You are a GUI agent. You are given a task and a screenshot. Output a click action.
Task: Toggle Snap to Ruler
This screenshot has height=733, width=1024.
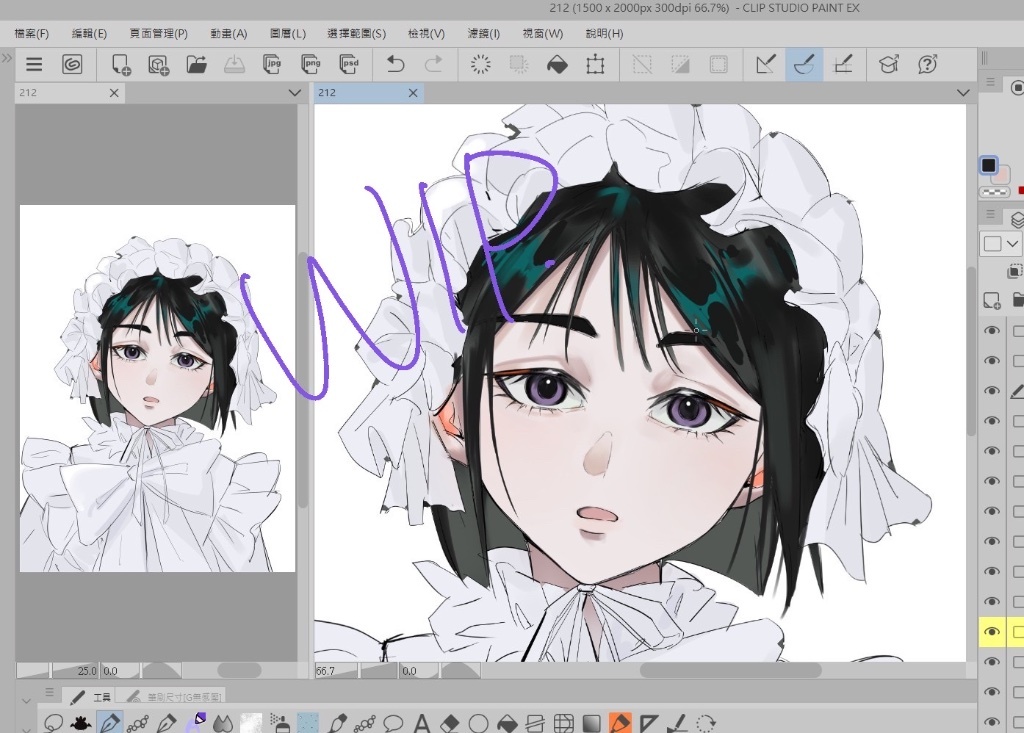point(765,64)
